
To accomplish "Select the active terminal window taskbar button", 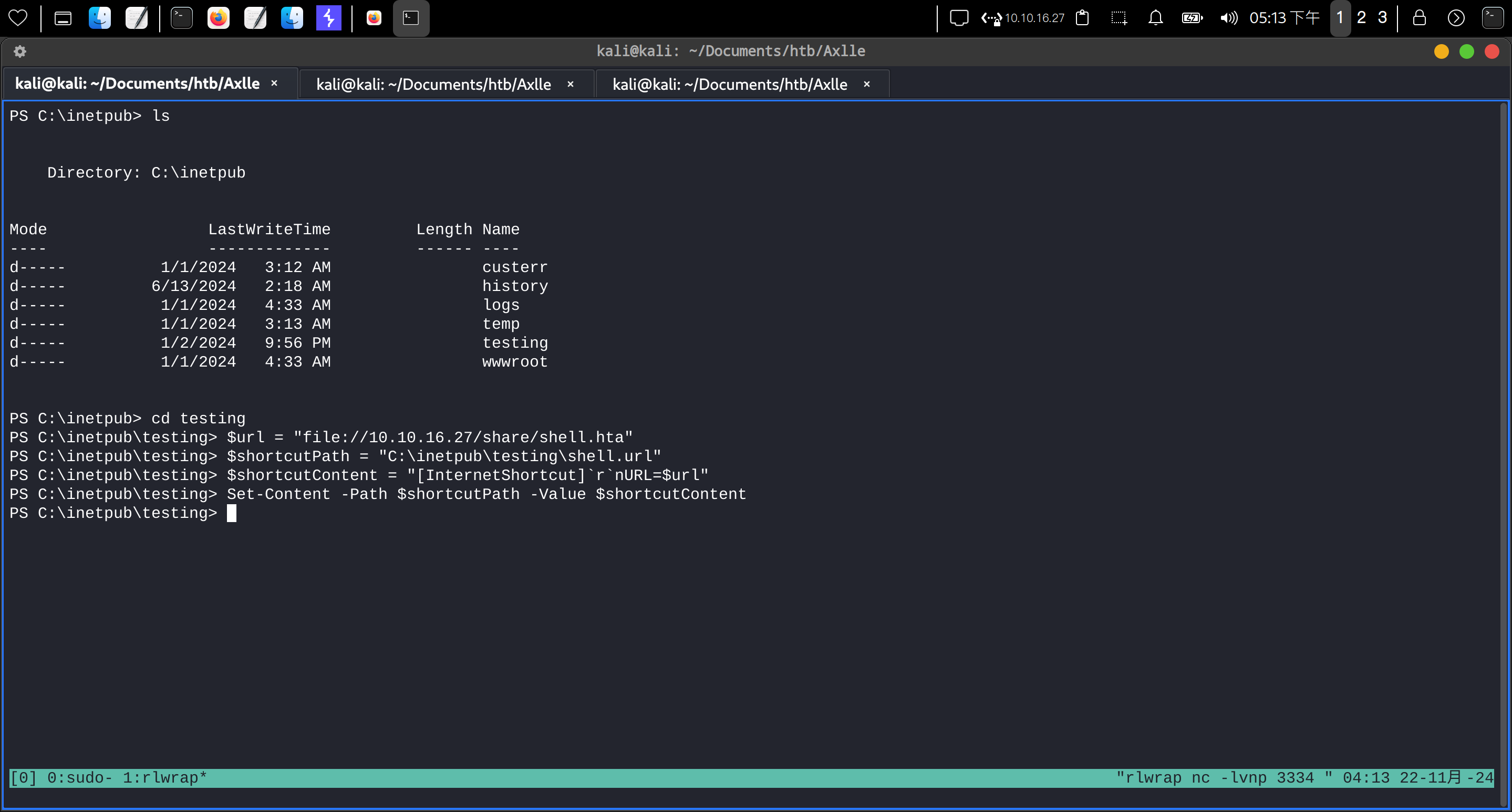I will (411, 18).
